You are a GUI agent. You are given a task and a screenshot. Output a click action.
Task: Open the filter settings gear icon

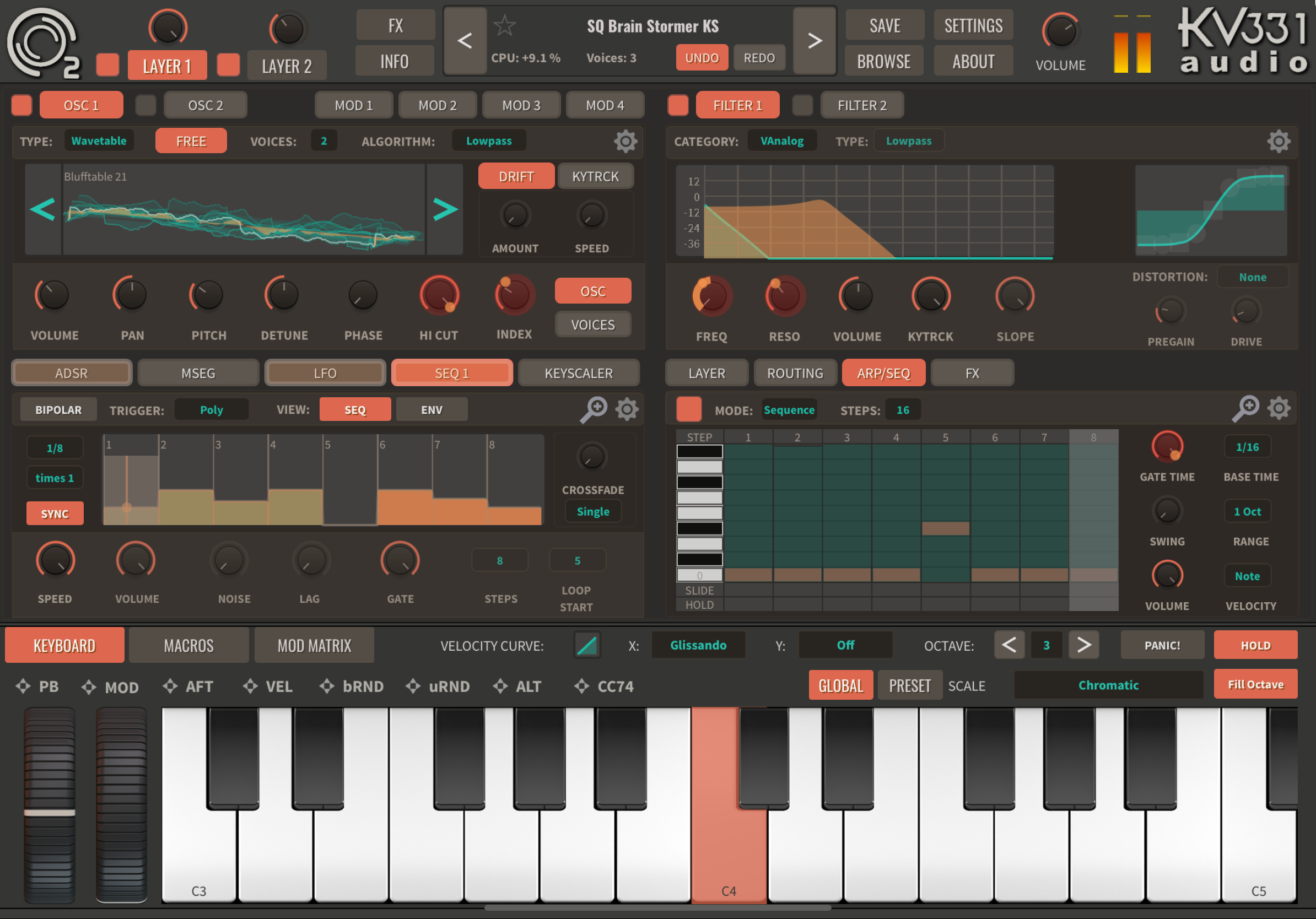[1278, 141]
